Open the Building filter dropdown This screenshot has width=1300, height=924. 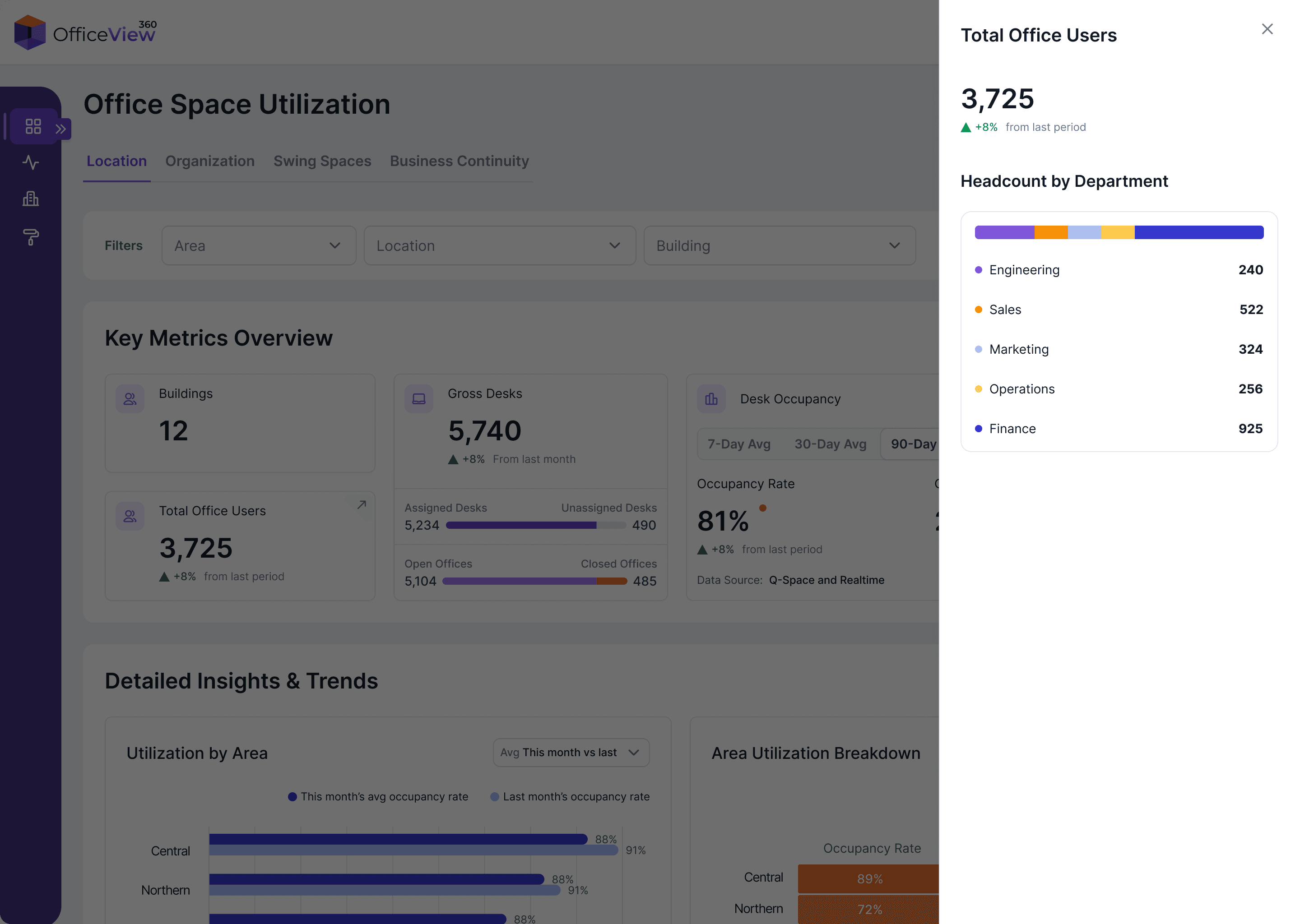coord(779,246)
